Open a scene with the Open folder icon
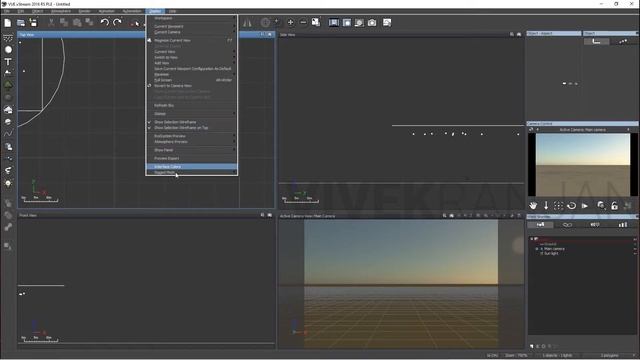 click(x=20, y=22)
